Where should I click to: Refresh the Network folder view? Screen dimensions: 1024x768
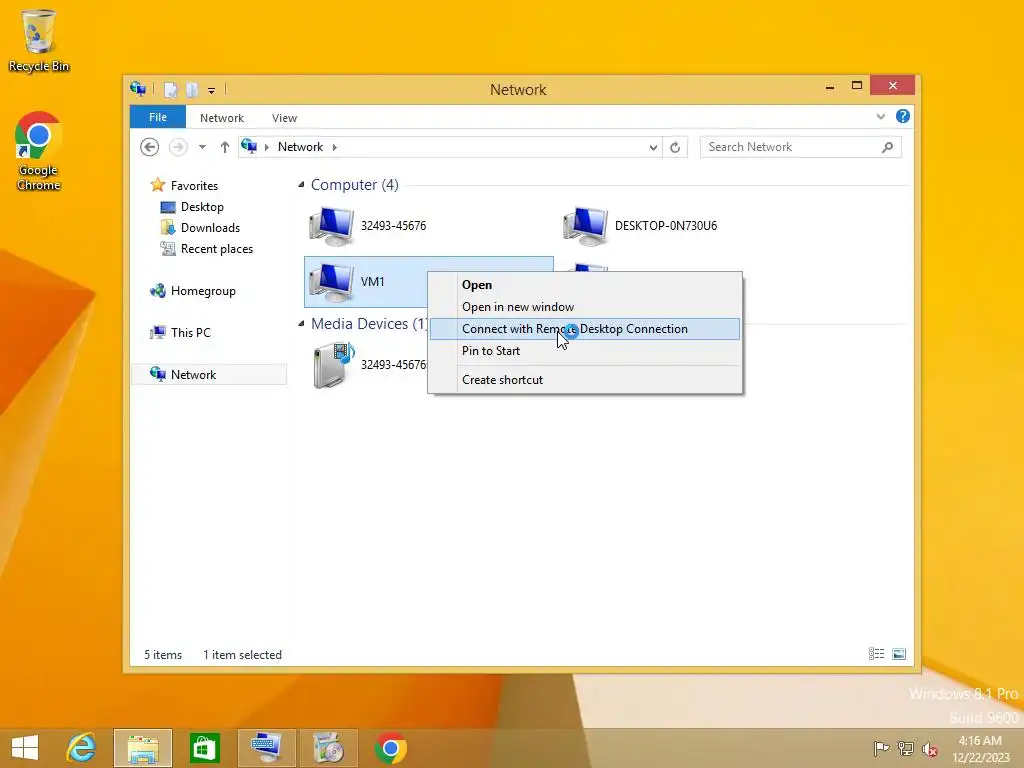point(675,147)
